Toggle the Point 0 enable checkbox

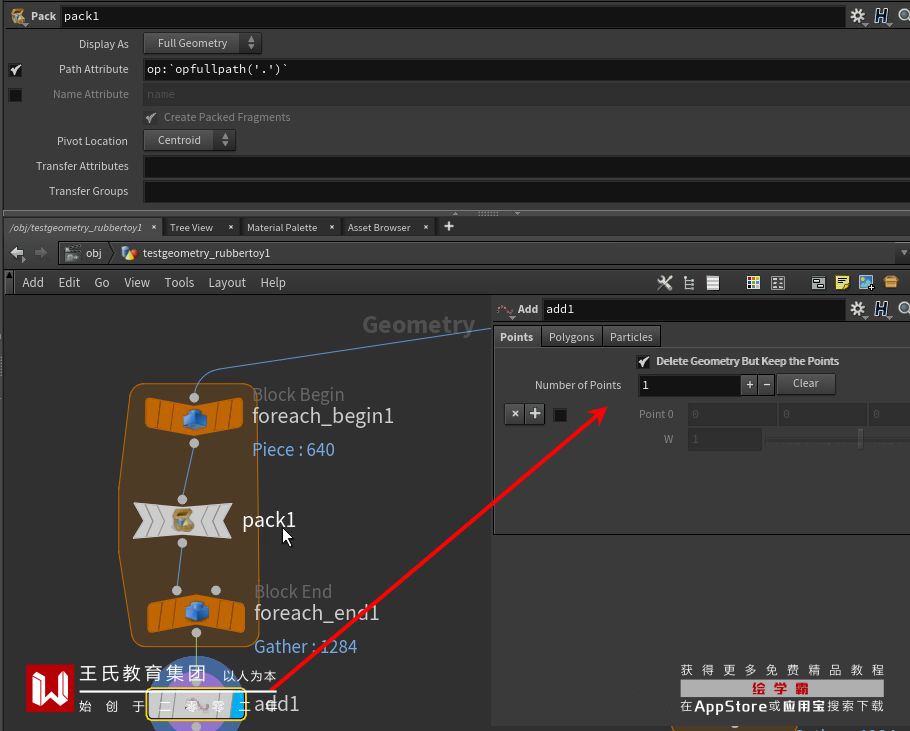point(560,415)
